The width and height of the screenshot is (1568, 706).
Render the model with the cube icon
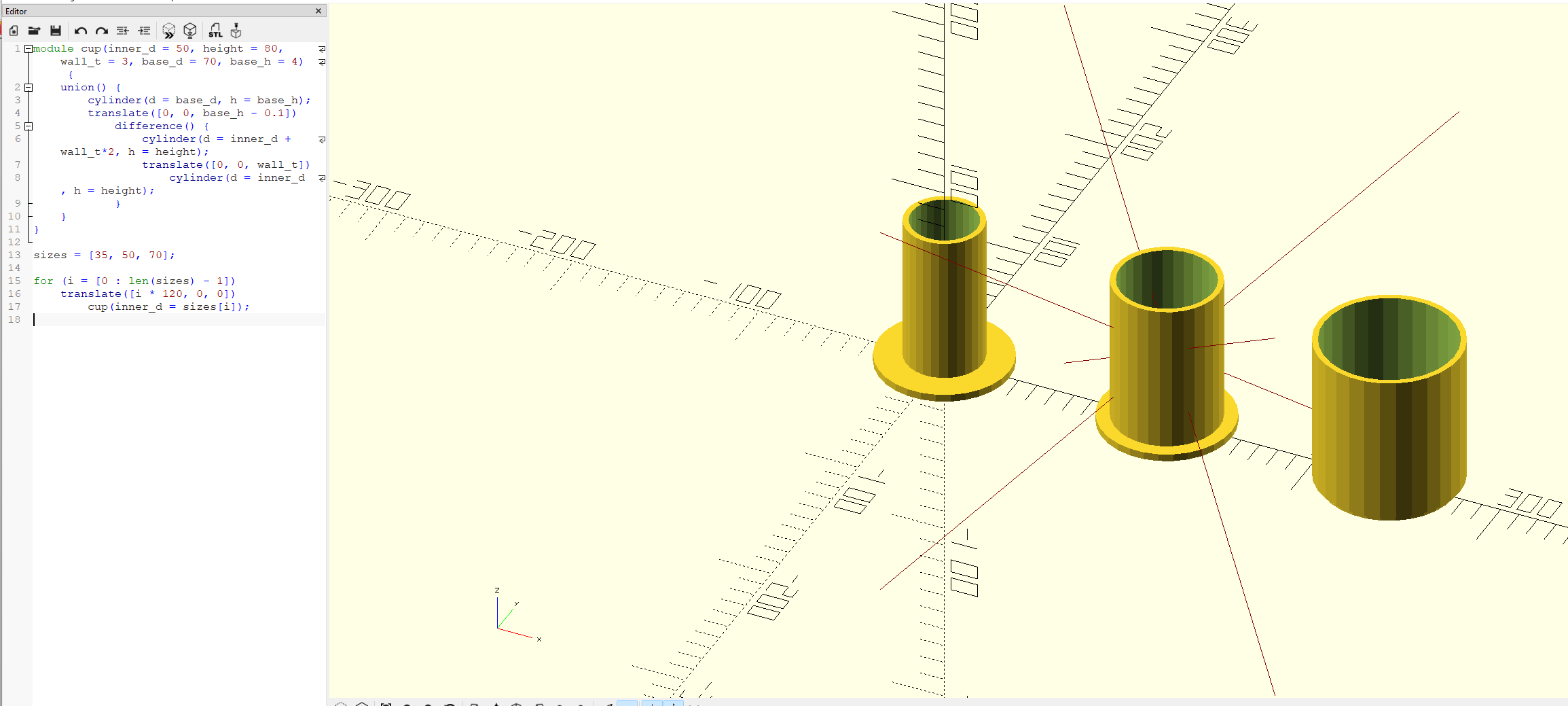(190, 31)
